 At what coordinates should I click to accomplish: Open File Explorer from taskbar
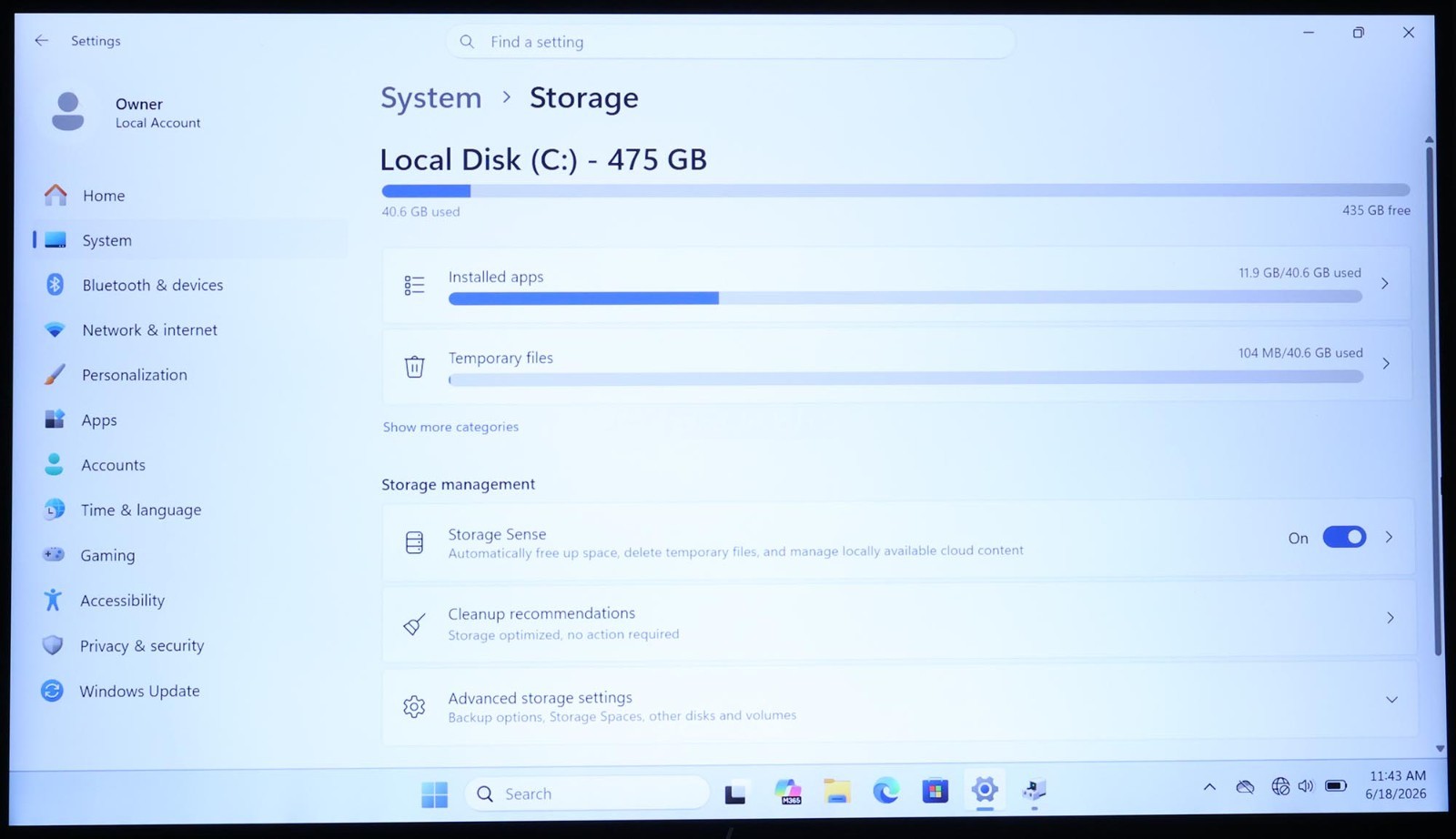[x=837, y=792]
